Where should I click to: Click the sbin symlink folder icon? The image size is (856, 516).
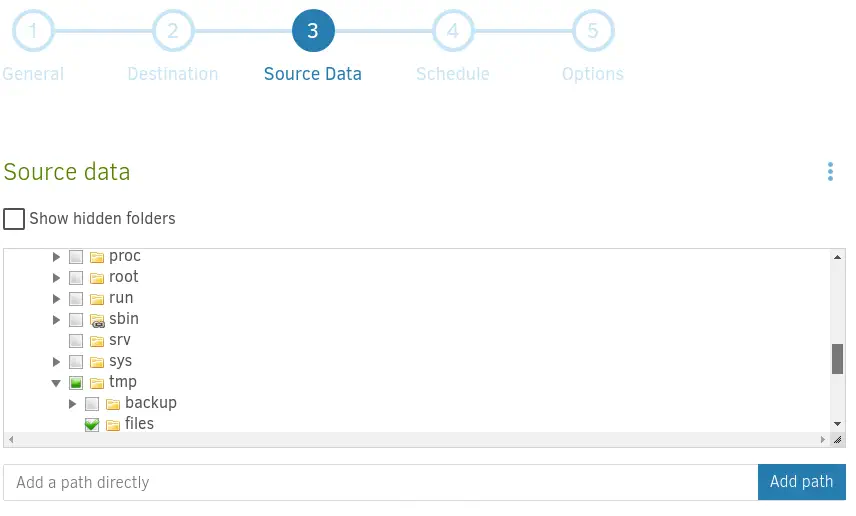point(97,320)
